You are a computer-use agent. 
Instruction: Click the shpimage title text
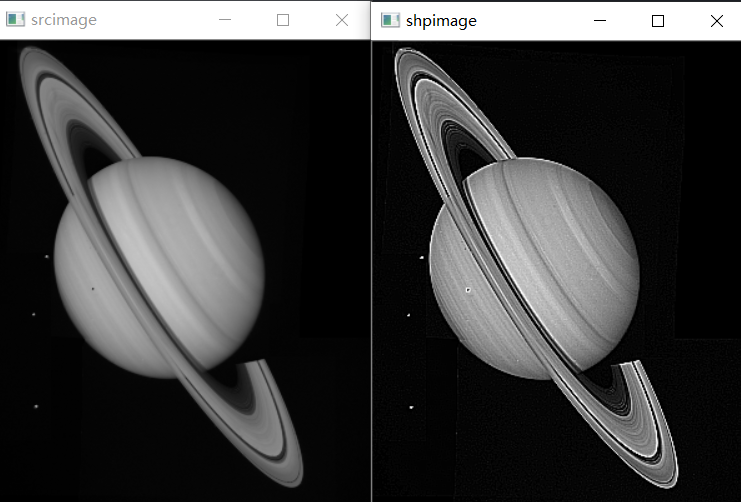[441, 21]
